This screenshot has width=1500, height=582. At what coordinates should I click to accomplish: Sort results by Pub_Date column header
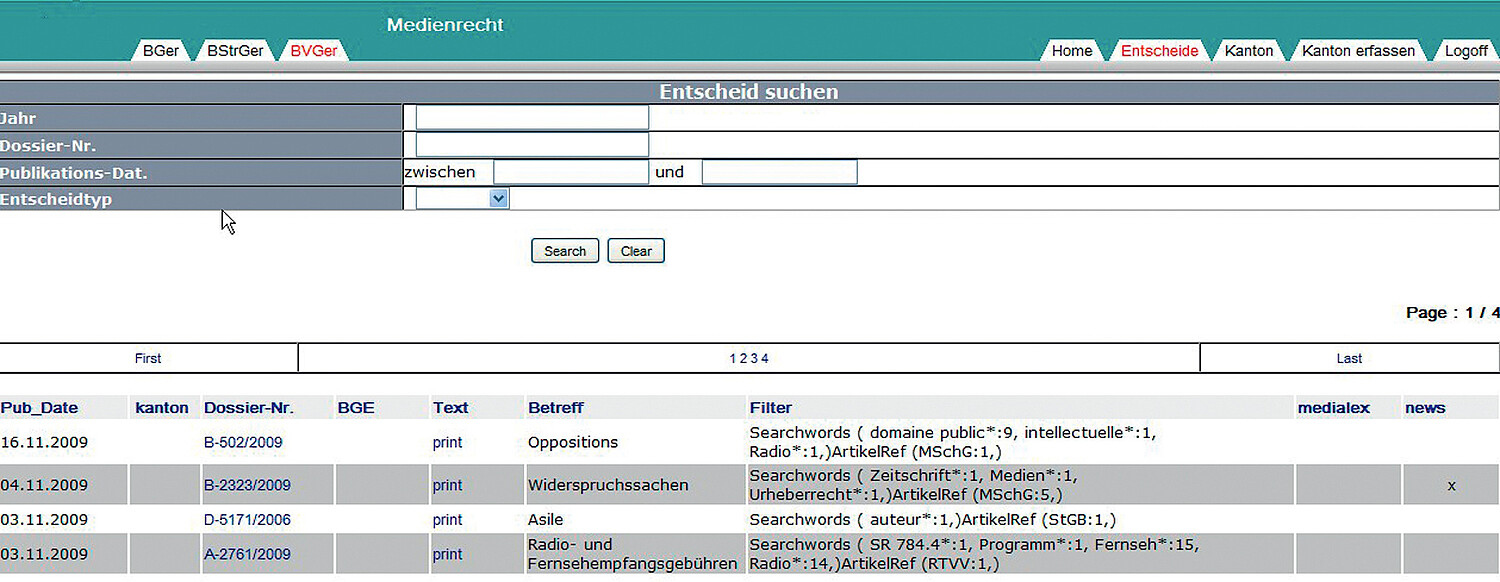39,407
